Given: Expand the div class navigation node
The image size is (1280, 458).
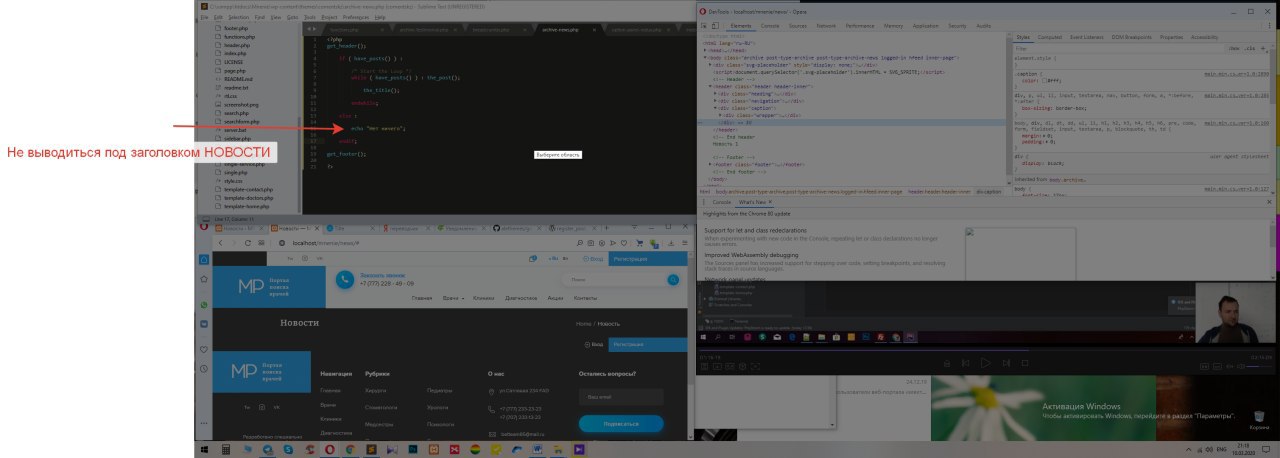Looking at the screenshot, I should click(x=715, y=101).
